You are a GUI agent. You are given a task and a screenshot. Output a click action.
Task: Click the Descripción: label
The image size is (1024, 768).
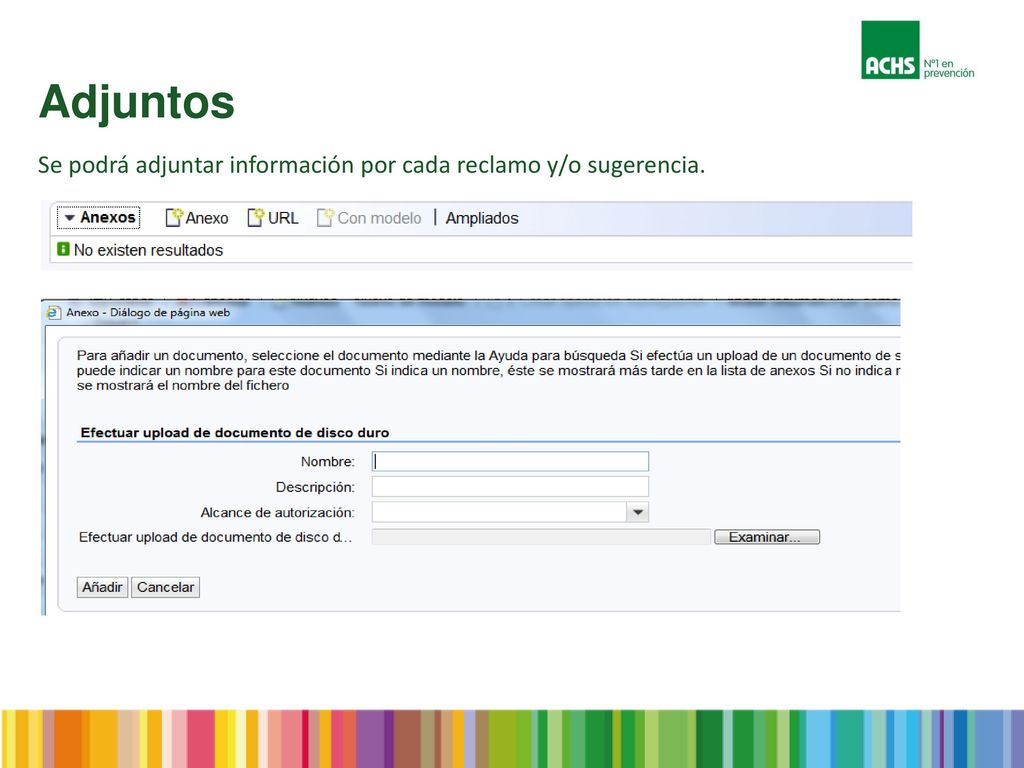point(315,487)
